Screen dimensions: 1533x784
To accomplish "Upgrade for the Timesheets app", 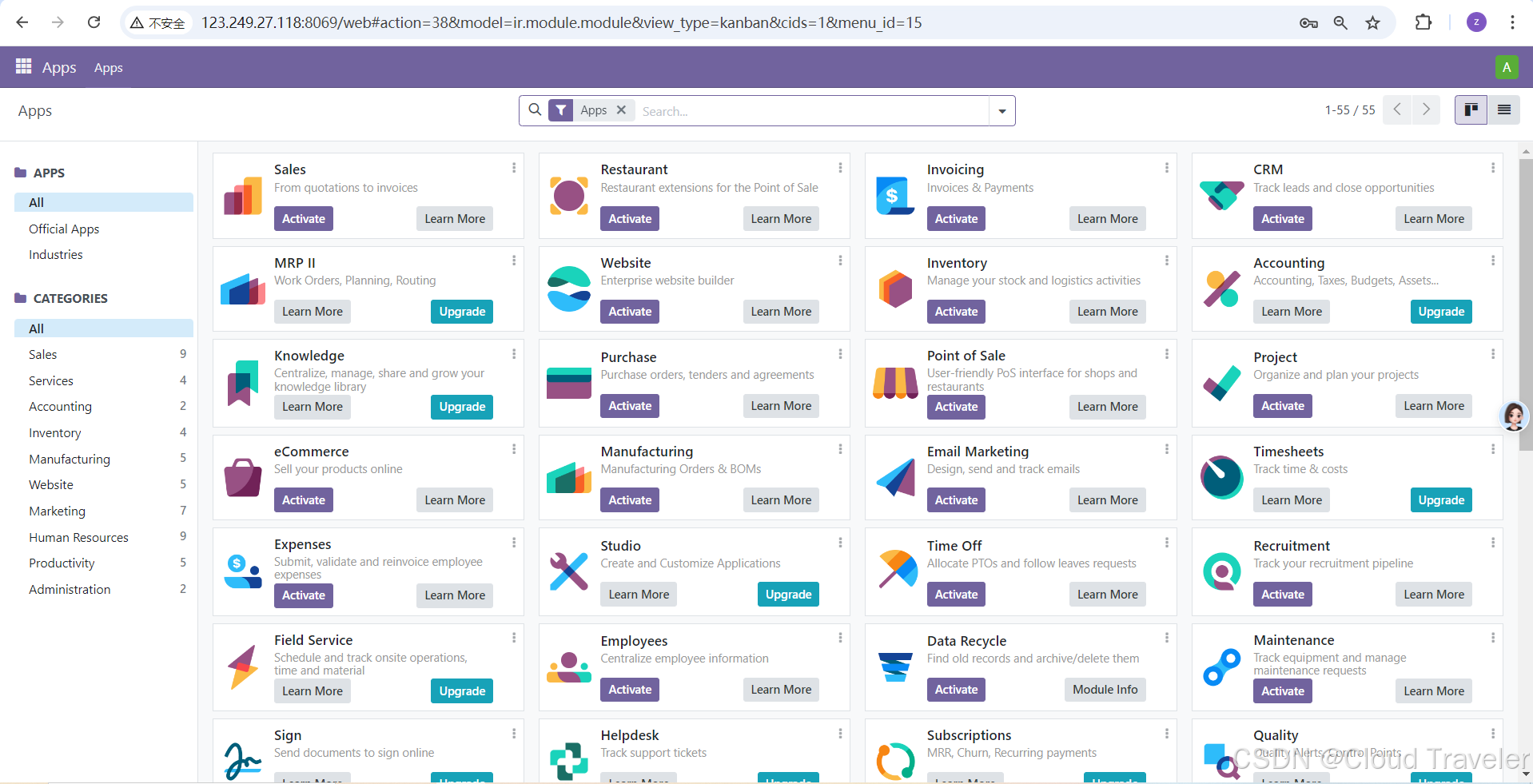I will 1441,500.
